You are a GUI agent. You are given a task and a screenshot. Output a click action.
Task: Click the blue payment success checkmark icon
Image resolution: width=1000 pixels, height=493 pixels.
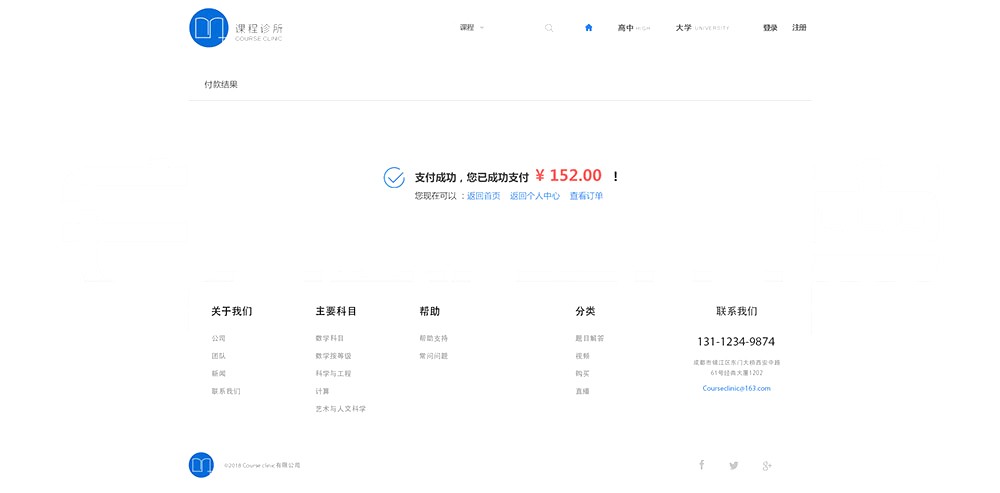394,177
